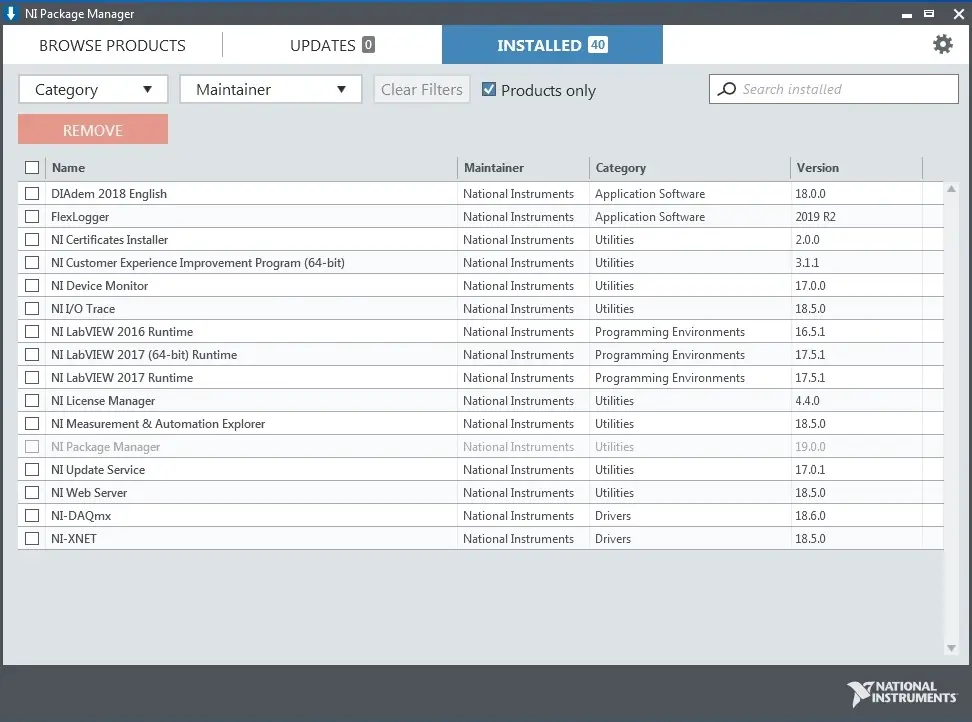Click NI License Manager version 4.4.0
Screen dimensions: 972x722
click(807, 400)
